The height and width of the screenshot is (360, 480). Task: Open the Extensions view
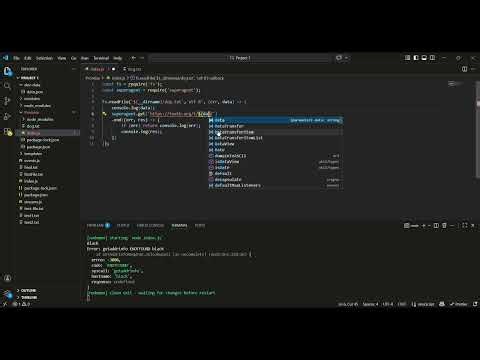coord(8,132)
